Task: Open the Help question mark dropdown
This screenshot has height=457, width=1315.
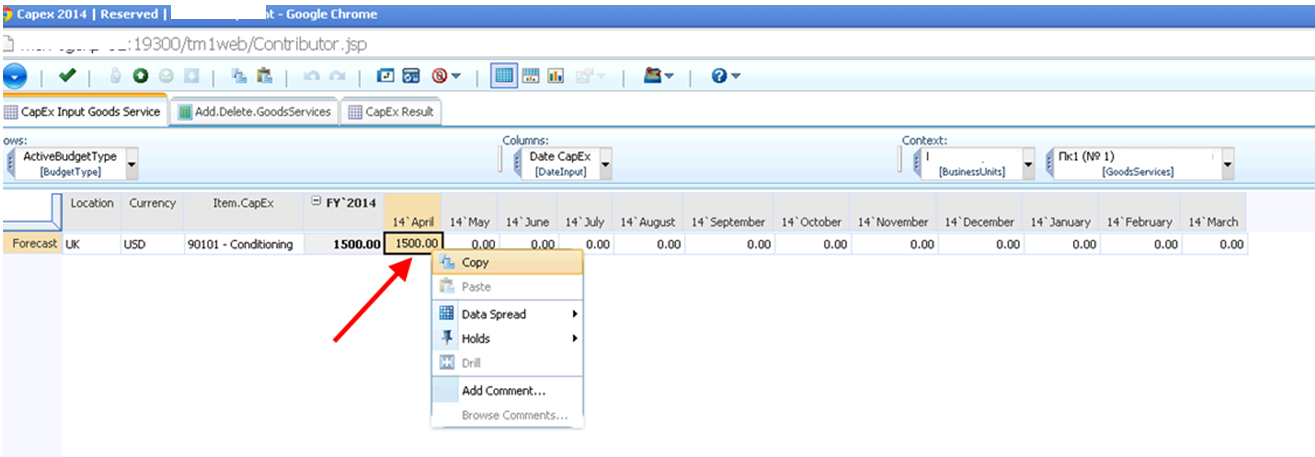Action: point(726,76)
